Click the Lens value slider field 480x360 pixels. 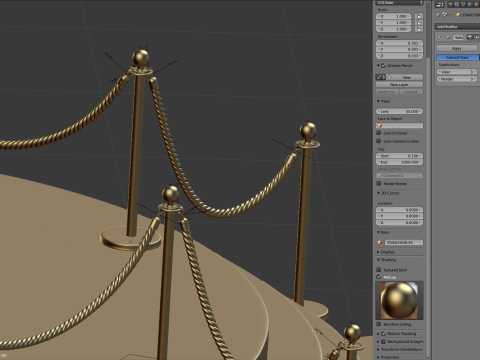pos(399,111)
